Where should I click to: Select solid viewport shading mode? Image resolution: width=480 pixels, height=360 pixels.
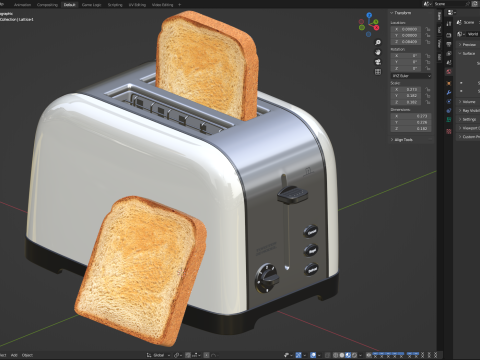tap(342, 355)
